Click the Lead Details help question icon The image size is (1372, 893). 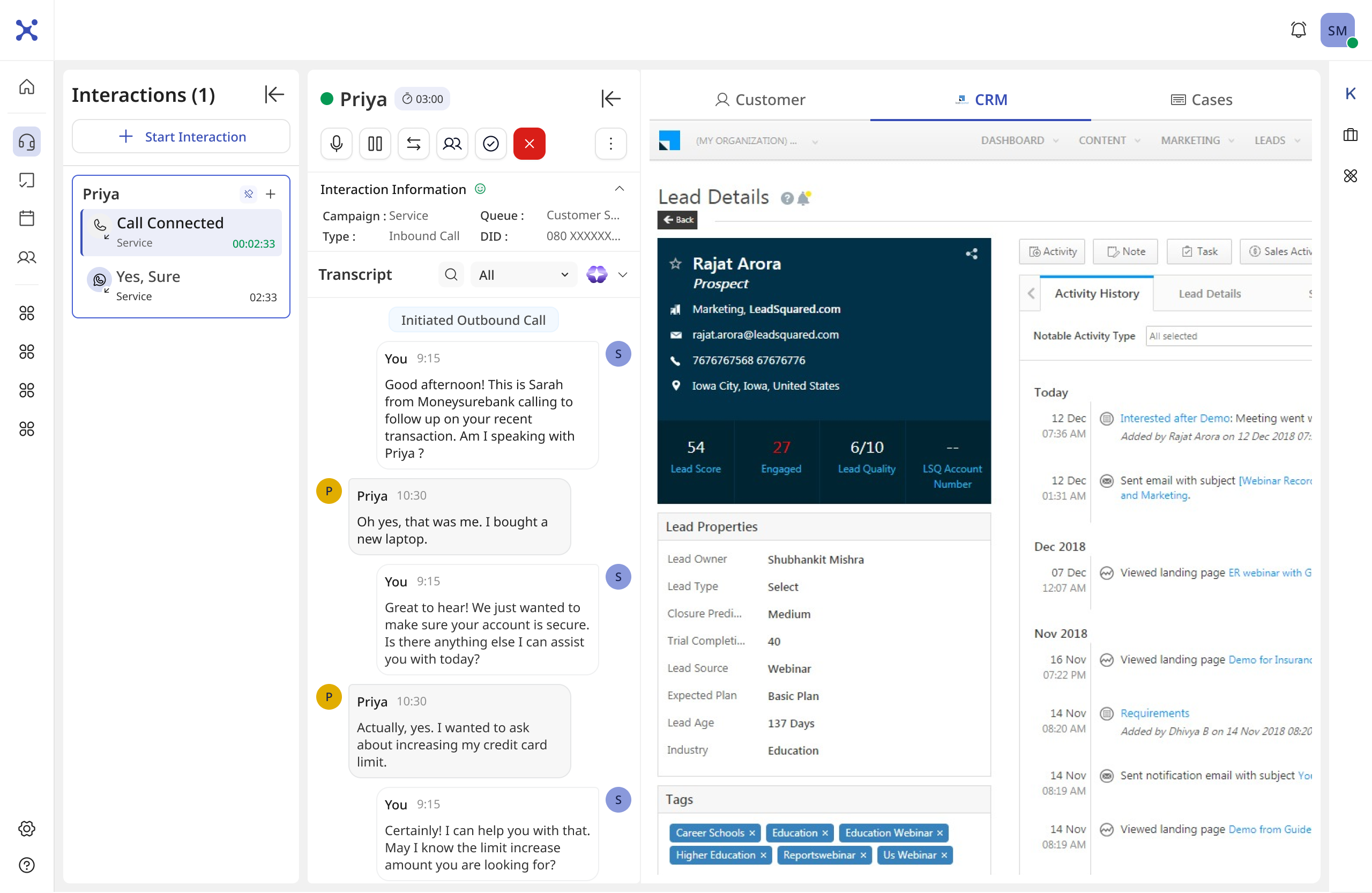787,198
